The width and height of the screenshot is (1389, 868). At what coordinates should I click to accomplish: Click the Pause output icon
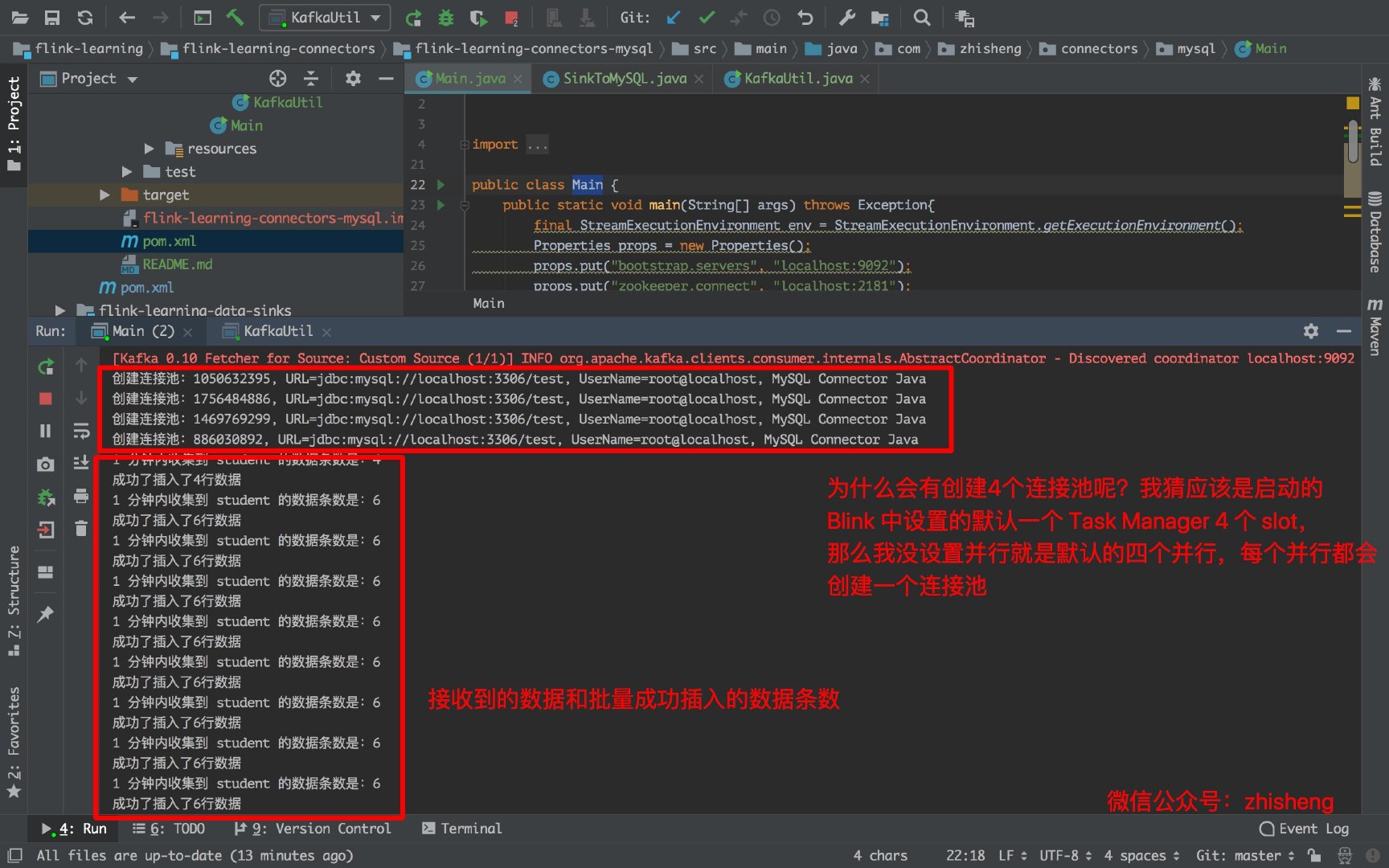click(46, 431)
